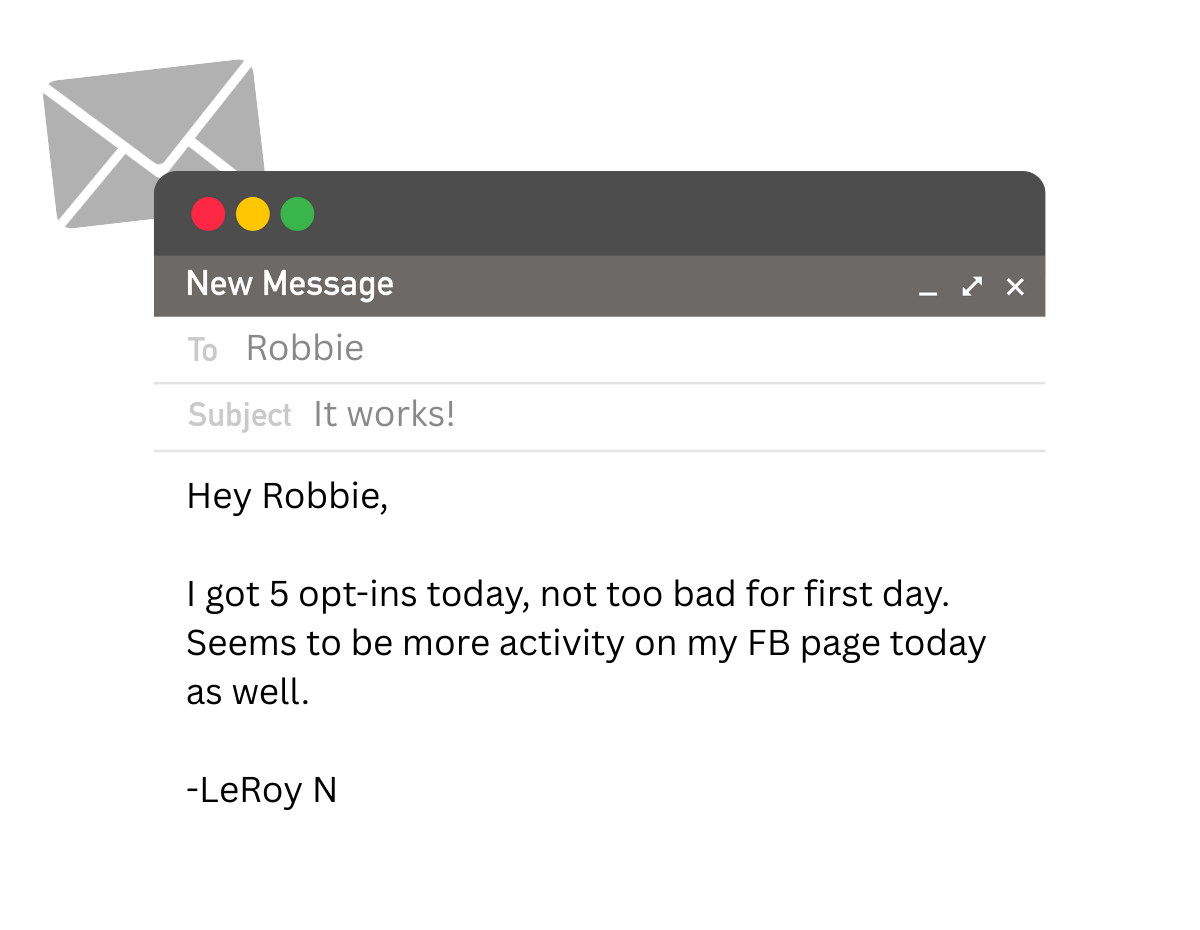Click the "Subject" field label
Image resolution: width=1200 pixels, height=930 pixels.
pos(240,415)
